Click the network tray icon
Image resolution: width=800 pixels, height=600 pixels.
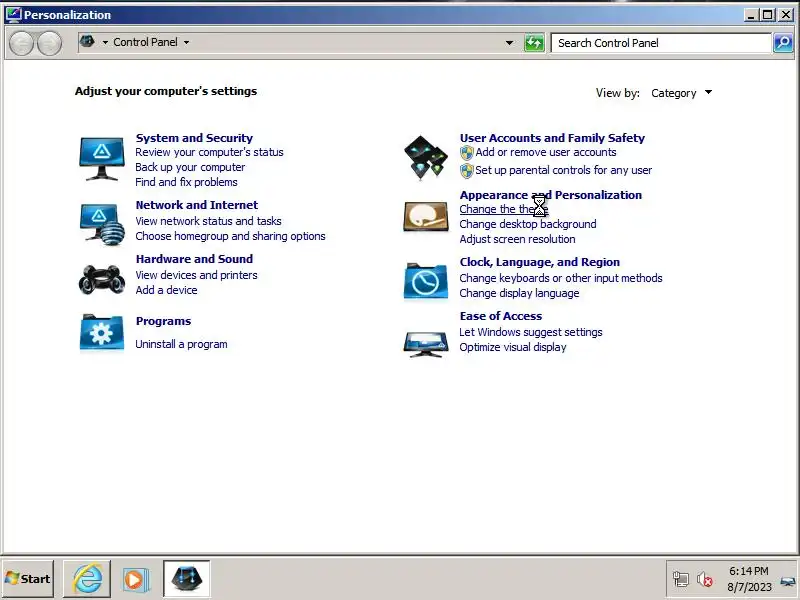pos(680,579)
